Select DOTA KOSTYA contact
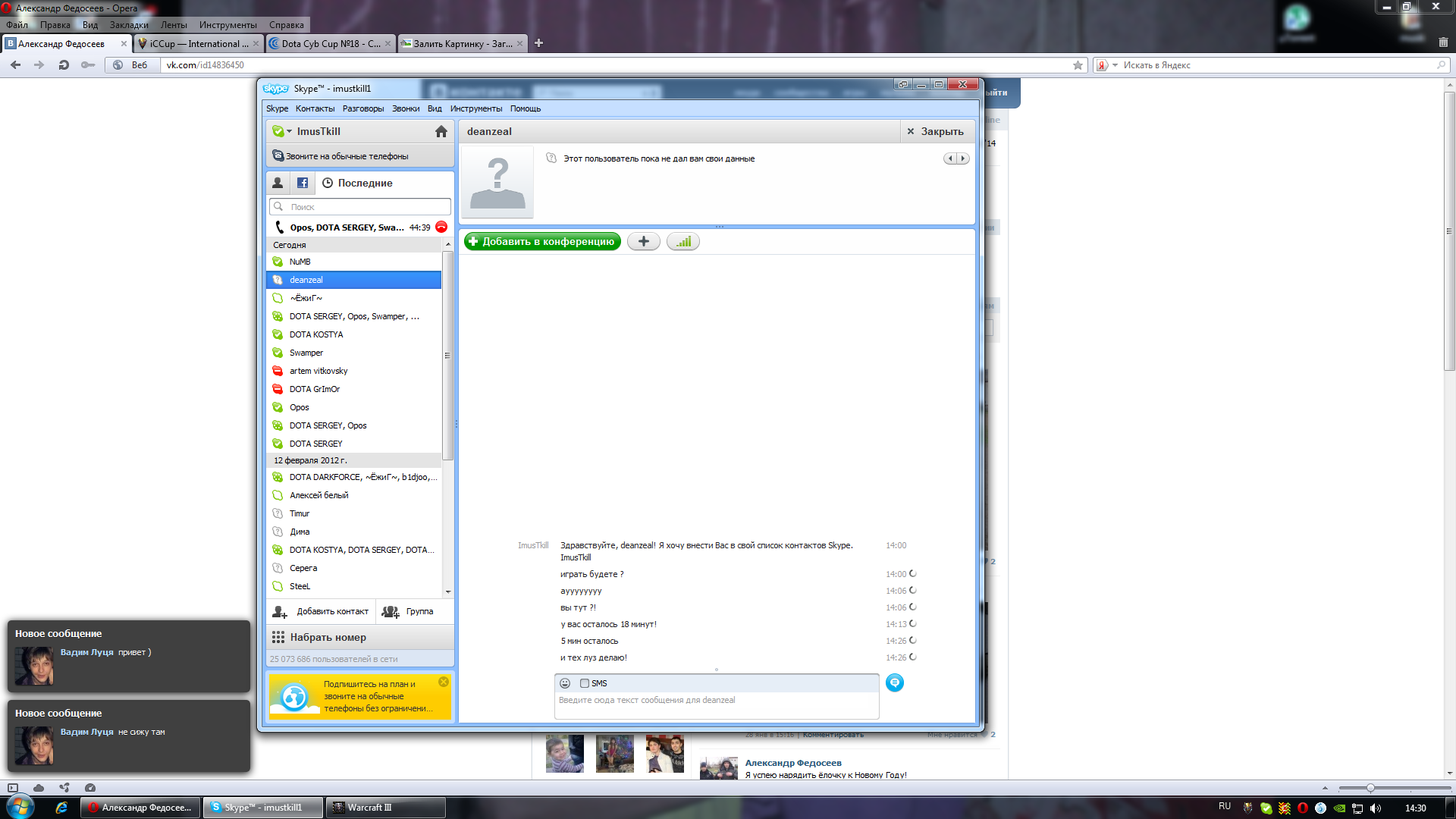Image resolution: width=1456 pixels, height=819 pixels. (x=353, y=334)
